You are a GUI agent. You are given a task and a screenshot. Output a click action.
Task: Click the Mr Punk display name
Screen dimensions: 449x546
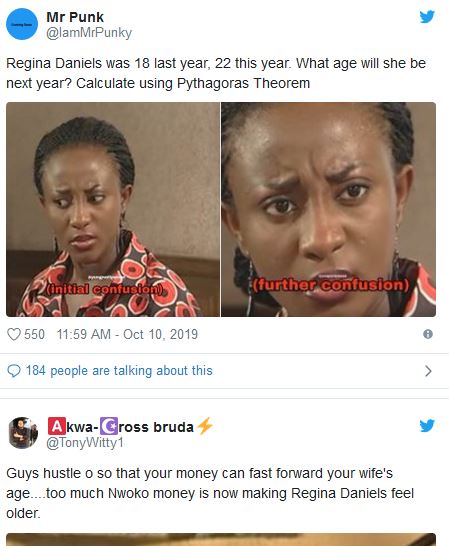pos(75,17)
